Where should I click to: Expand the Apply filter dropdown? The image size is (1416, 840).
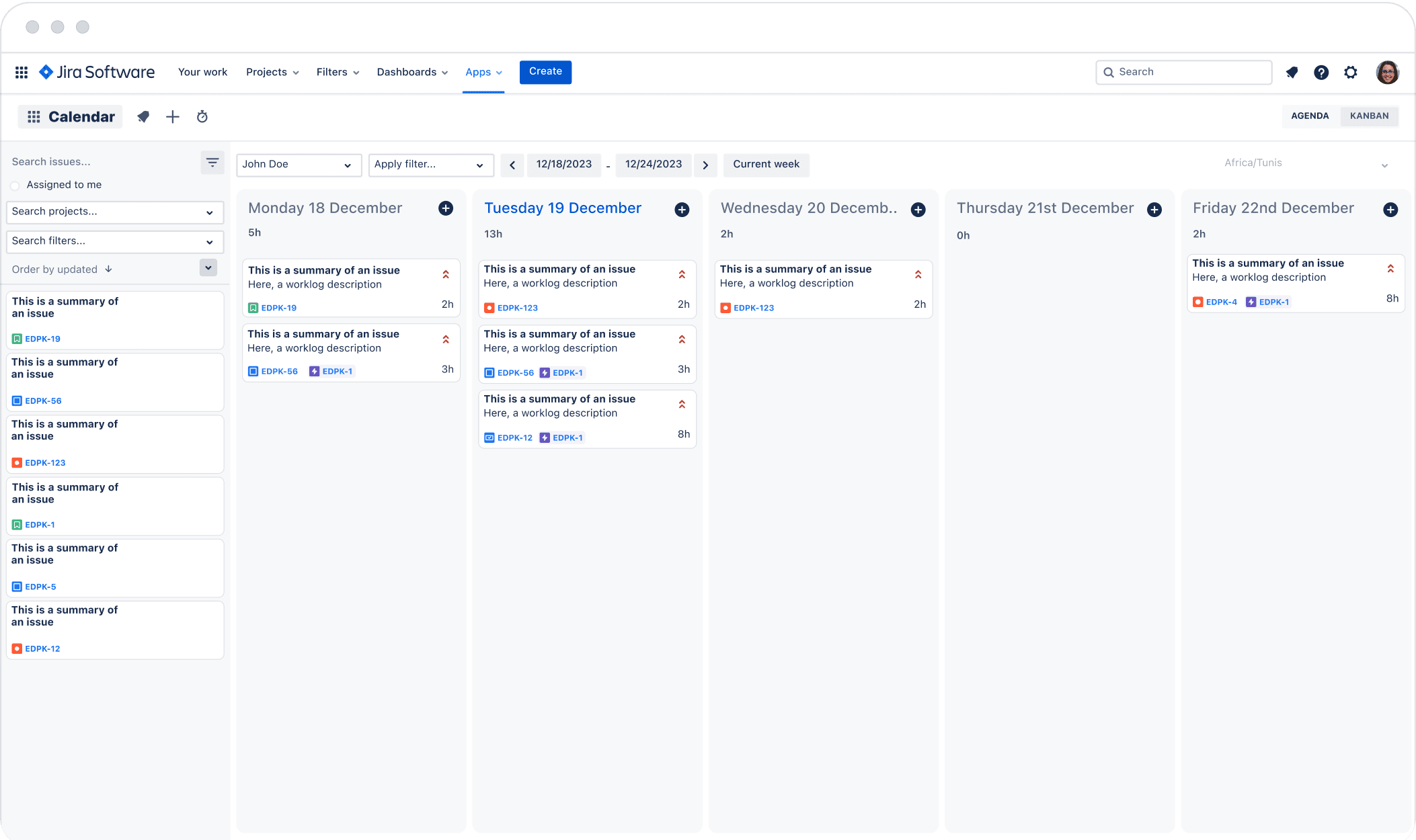430,165
